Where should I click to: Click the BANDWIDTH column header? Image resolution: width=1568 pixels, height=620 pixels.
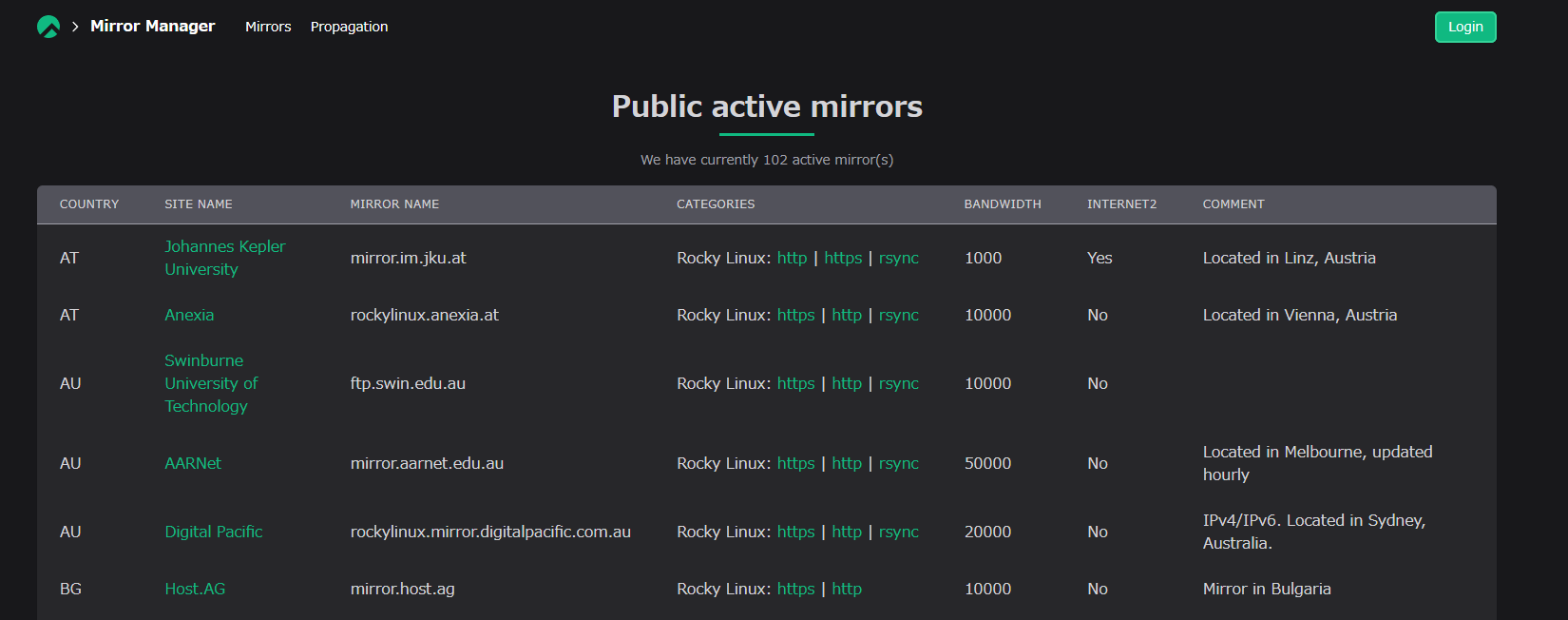click(1003, 204)
